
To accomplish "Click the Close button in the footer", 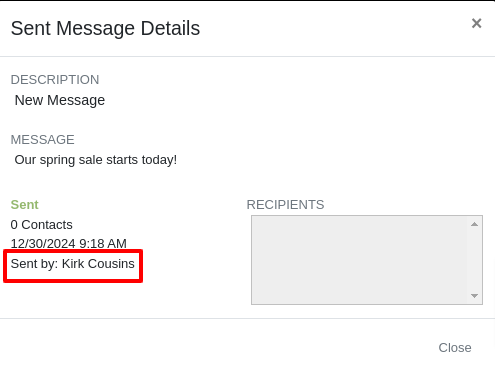I will click(x=455, y=348).
